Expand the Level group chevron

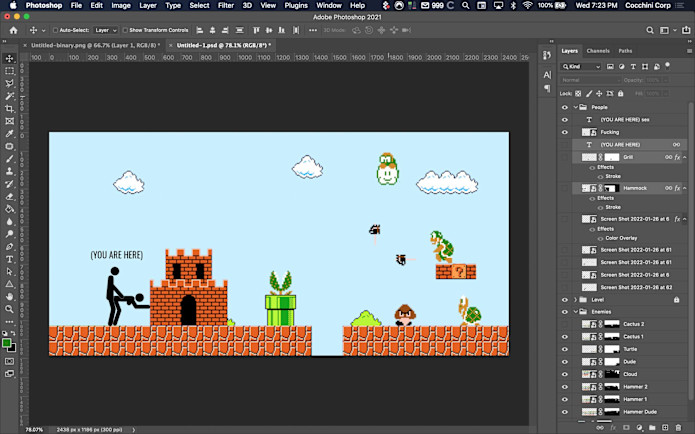coord(575,300)
